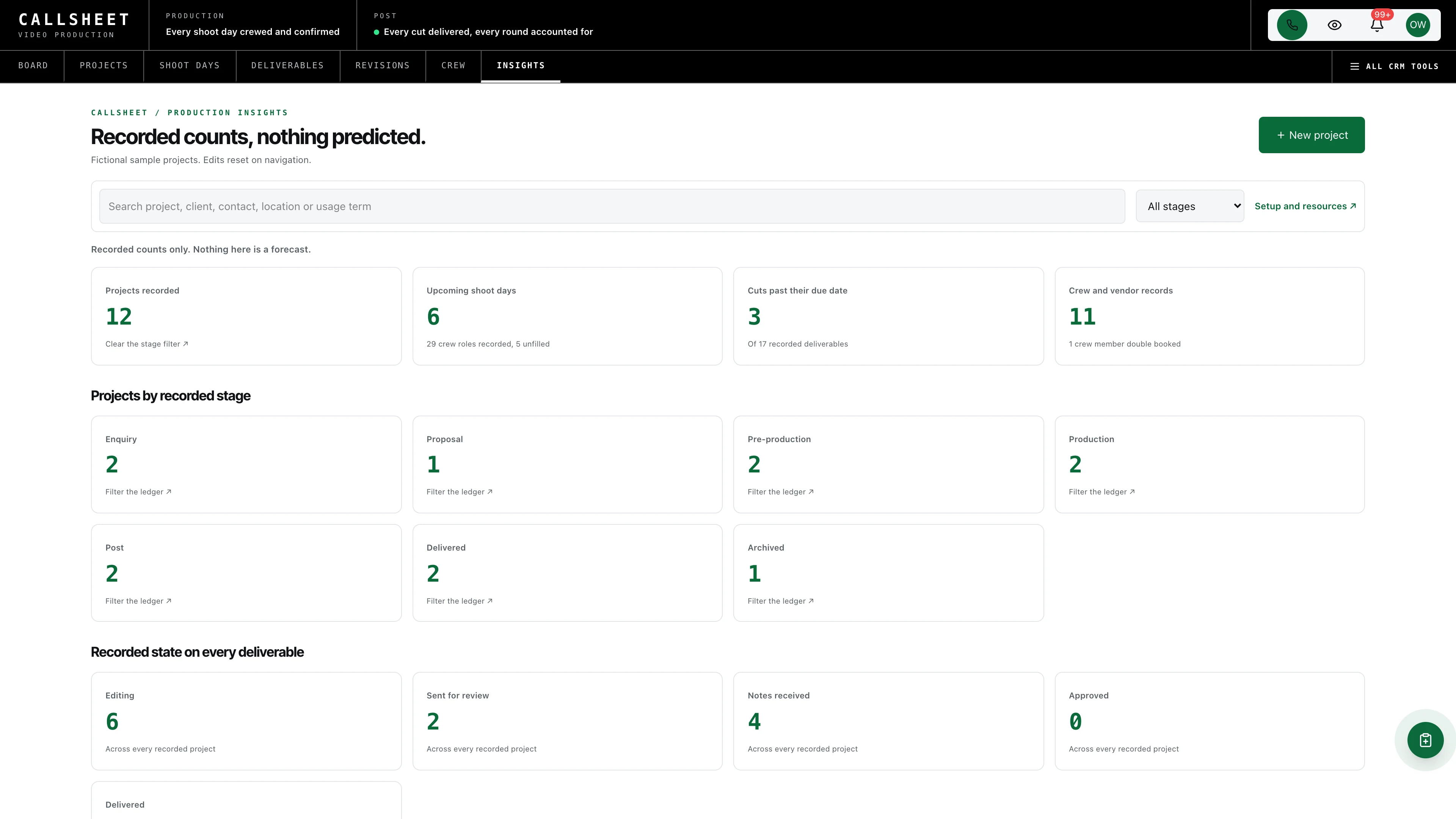The width and height of the screenshot is (1456, 819).
Task: Click the Cuts past their due date card
Action: [x=888, y=316]
